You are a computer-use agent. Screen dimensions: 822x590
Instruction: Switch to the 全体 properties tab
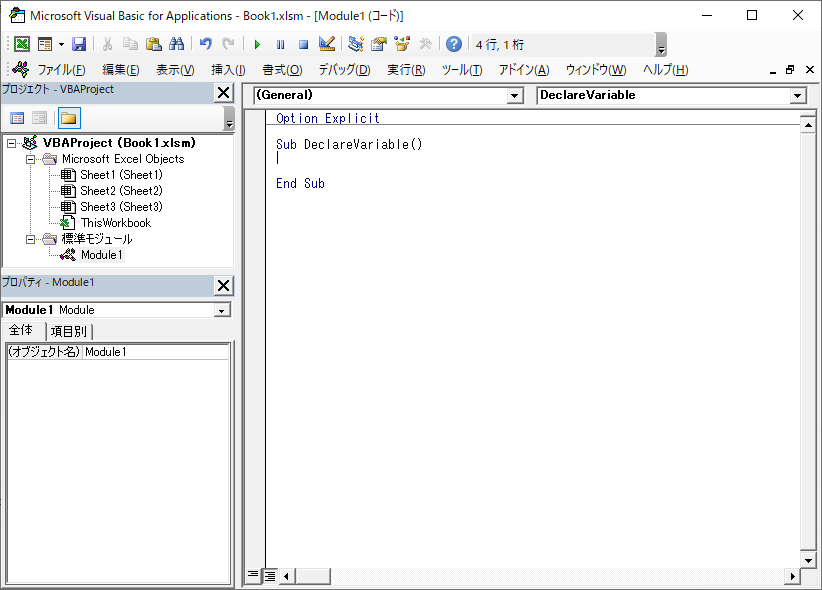(x=21, y=330)
